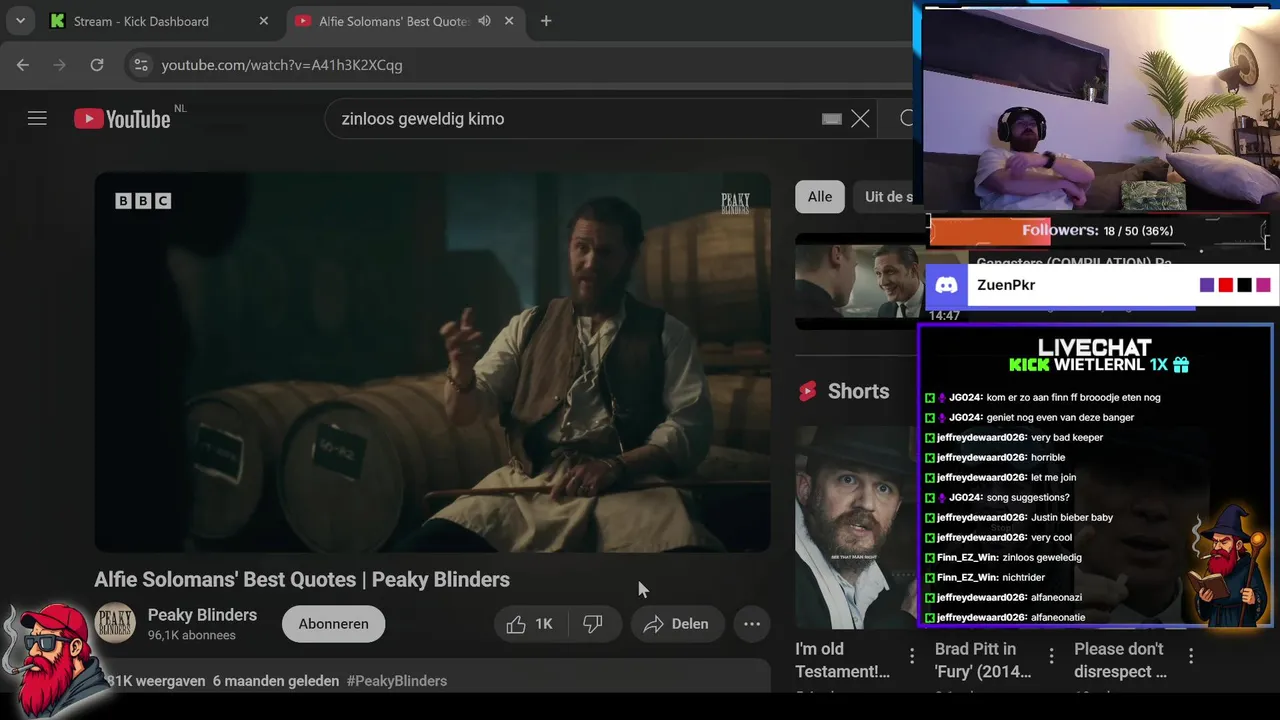The height and width of the screenshot is (720, 1280).
Task: Open options menu for Brad Pitt Fury short
Action: click(1051, 656)
